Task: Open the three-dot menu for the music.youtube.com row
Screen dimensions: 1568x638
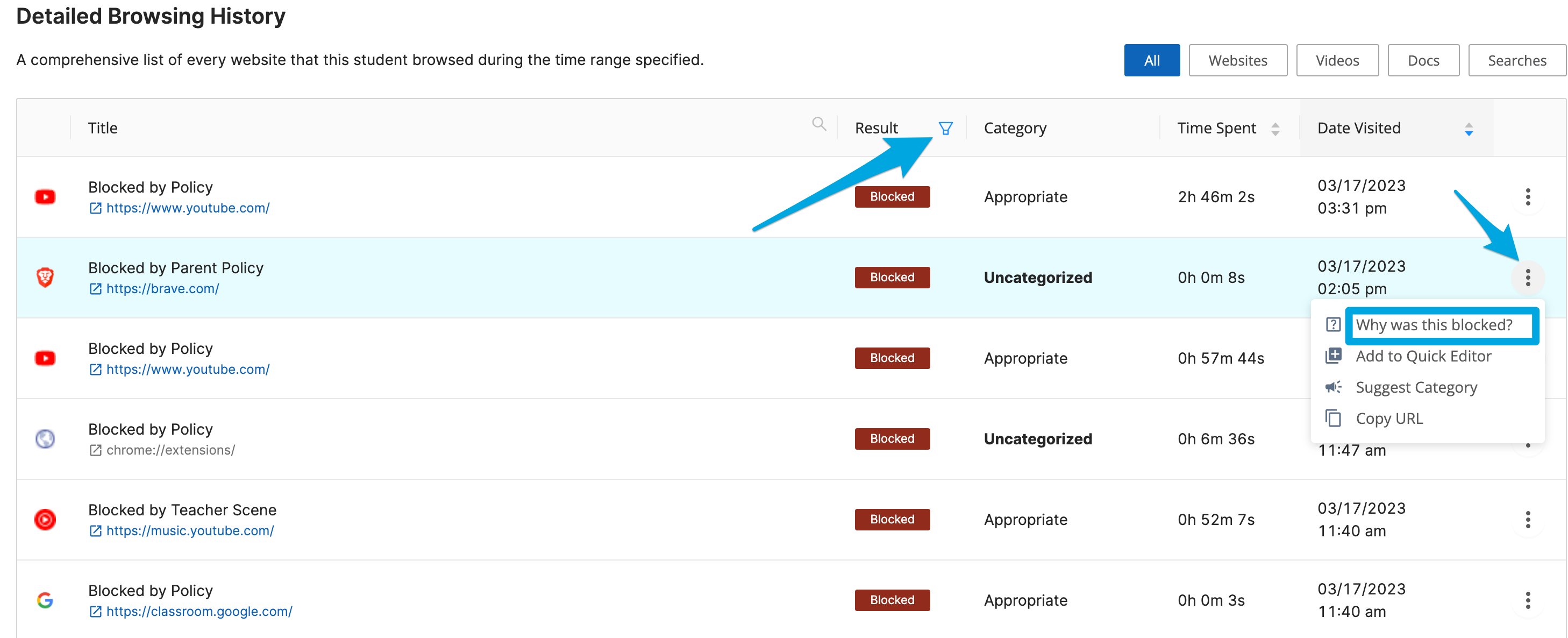Action: 1528,519
